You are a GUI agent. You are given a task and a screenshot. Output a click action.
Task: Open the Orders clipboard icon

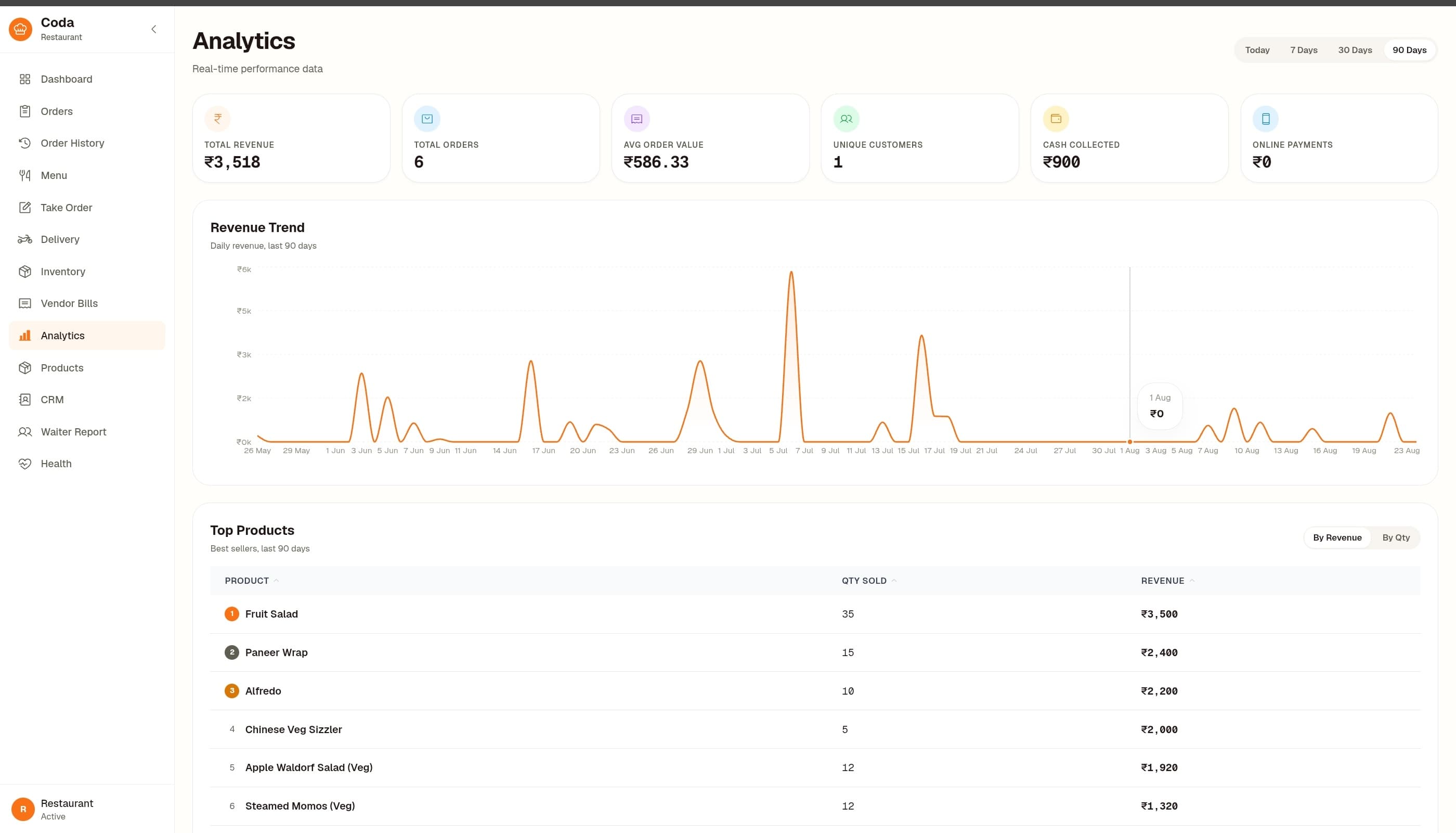[24, 111]
